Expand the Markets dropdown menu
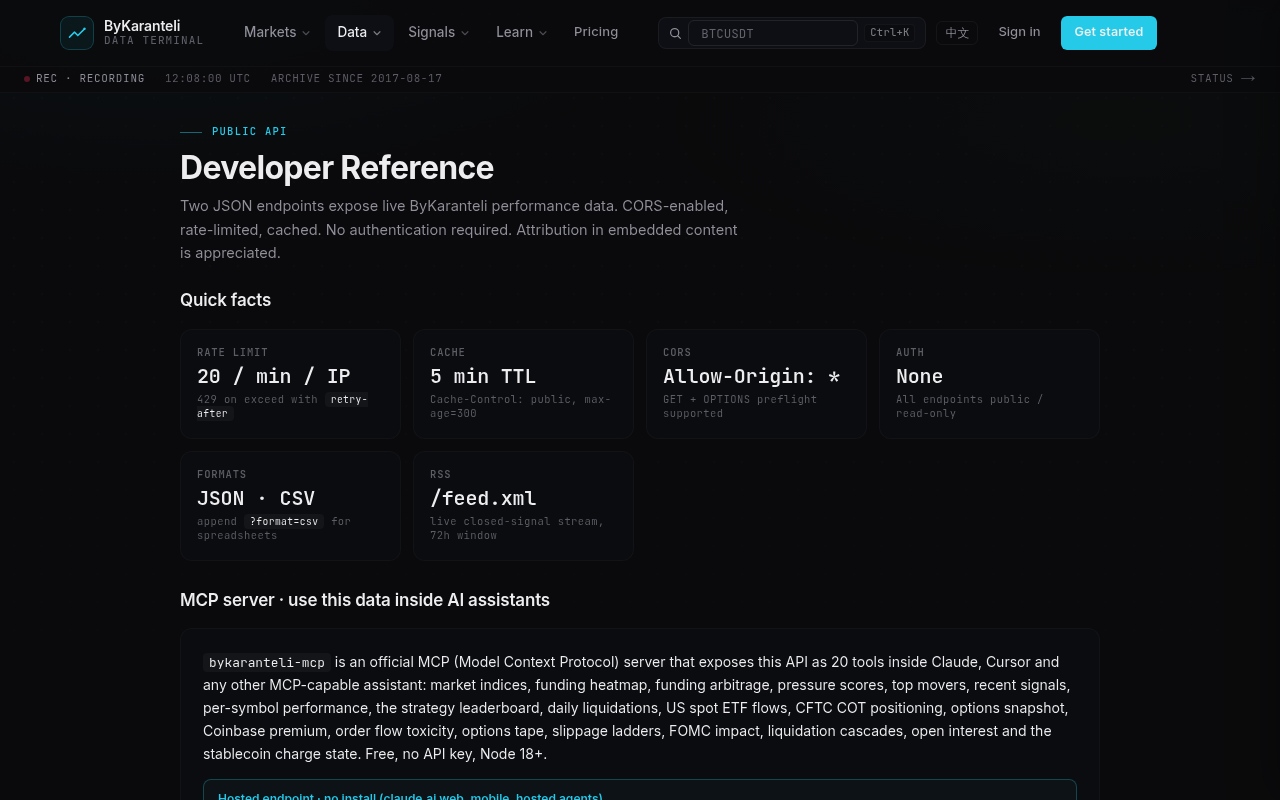 click(277, 32)
